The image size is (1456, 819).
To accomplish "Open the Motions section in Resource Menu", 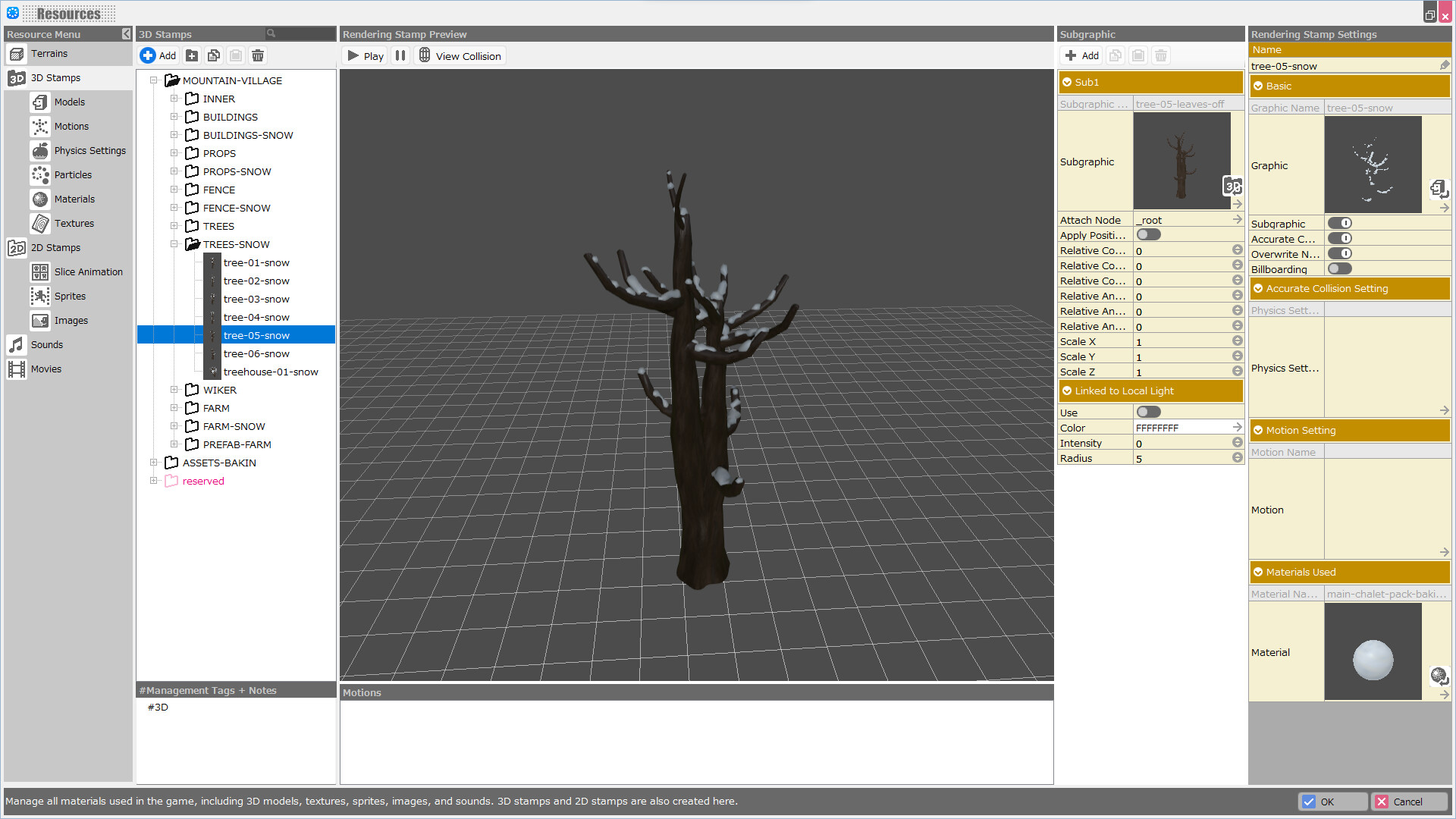I will click(39, 126).
